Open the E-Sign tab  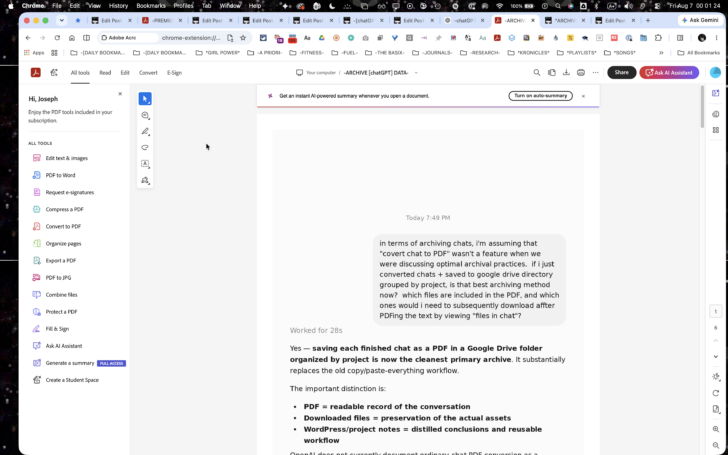tap(175, 73)
